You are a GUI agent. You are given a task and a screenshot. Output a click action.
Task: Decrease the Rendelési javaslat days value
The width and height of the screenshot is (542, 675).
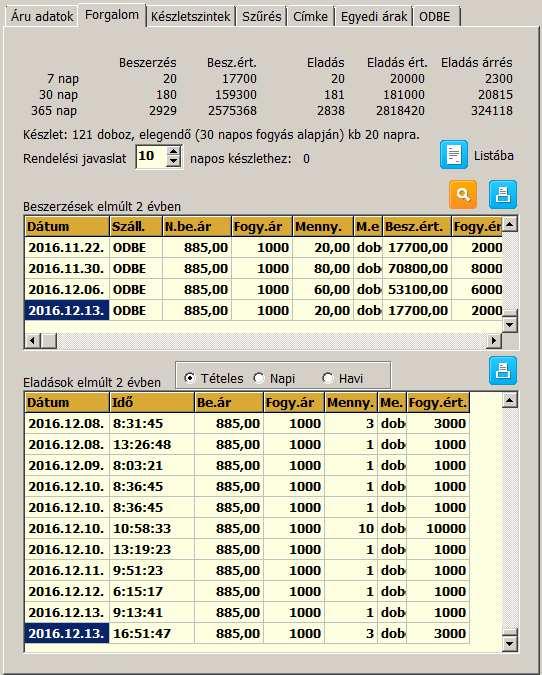click(173, 161)
